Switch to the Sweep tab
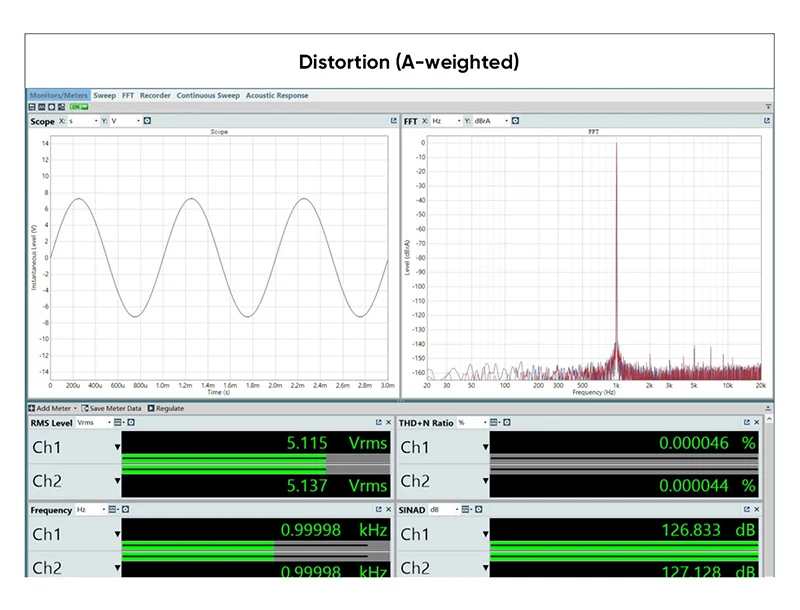The width and height of the screenshot is (800, 610). (x=105, y=95)
